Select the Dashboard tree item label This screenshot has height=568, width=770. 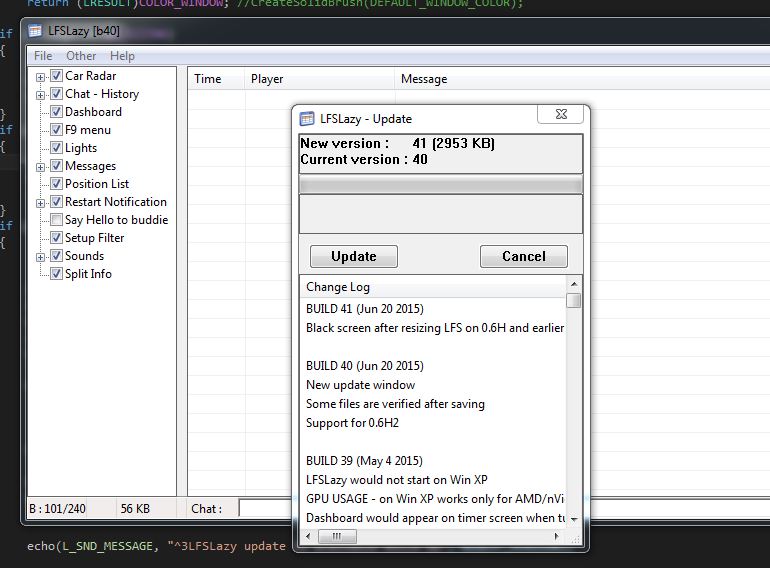tap(93, 112)
